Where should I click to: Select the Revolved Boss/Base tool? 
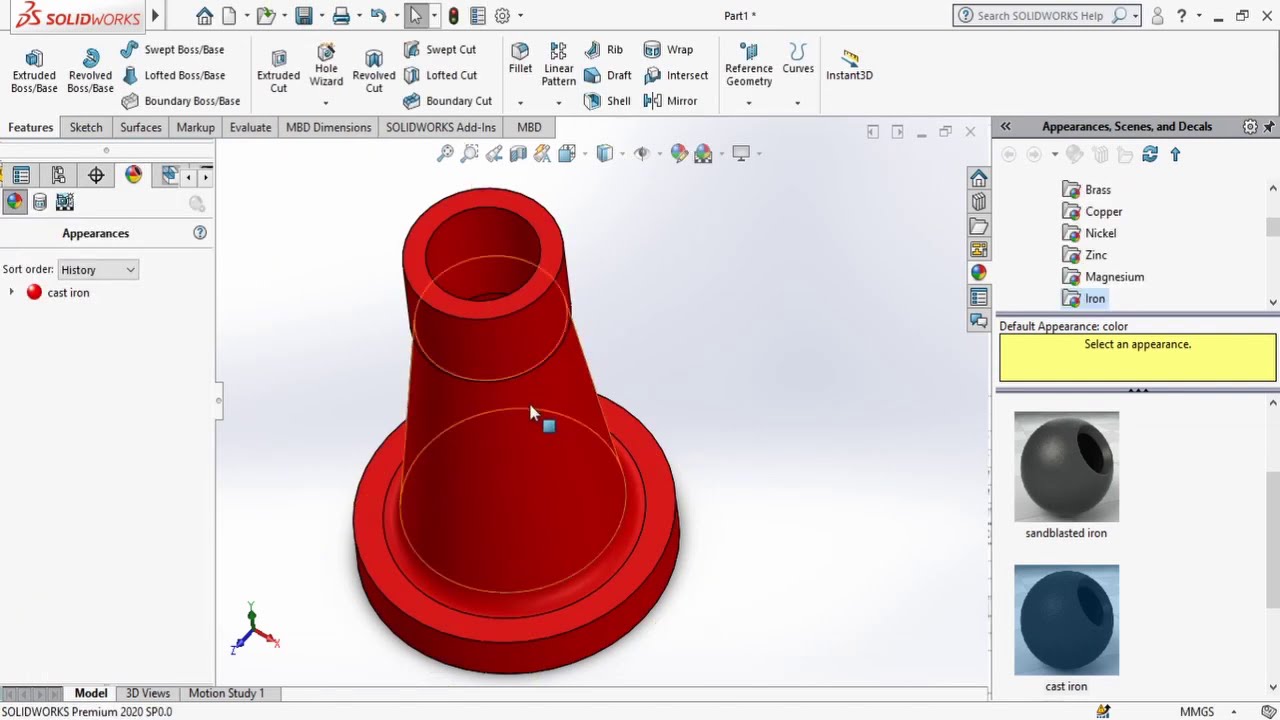click(90, 70)
